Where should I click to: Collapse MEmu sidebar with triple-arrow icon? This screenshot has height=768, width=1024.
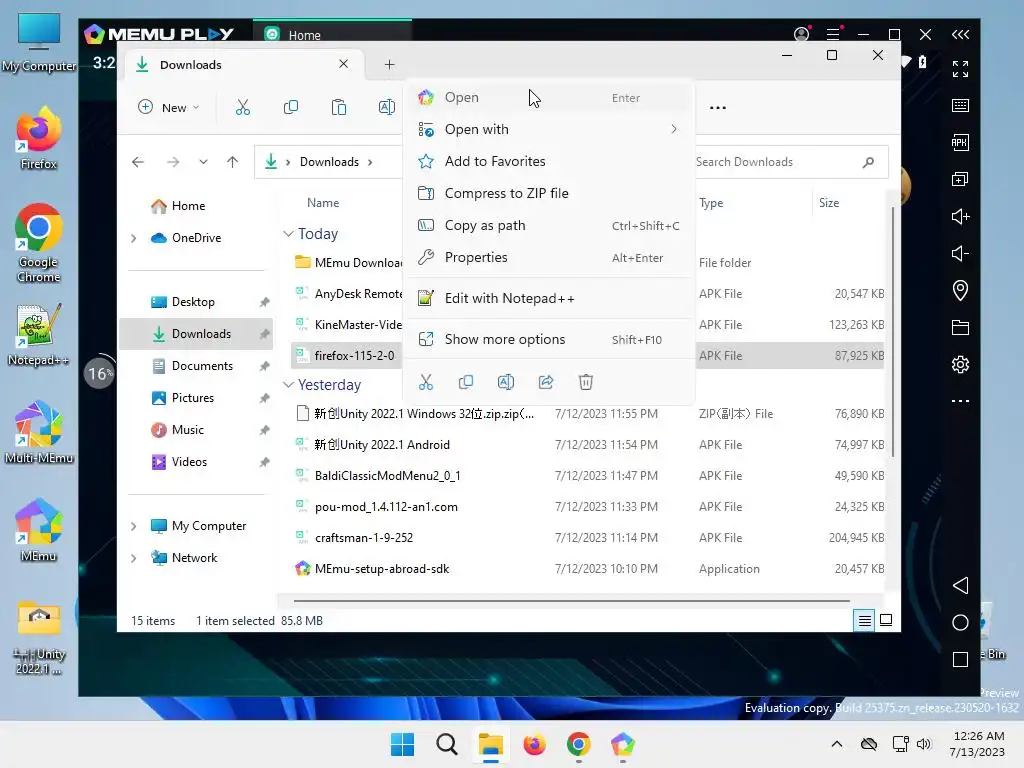(960, 34)
